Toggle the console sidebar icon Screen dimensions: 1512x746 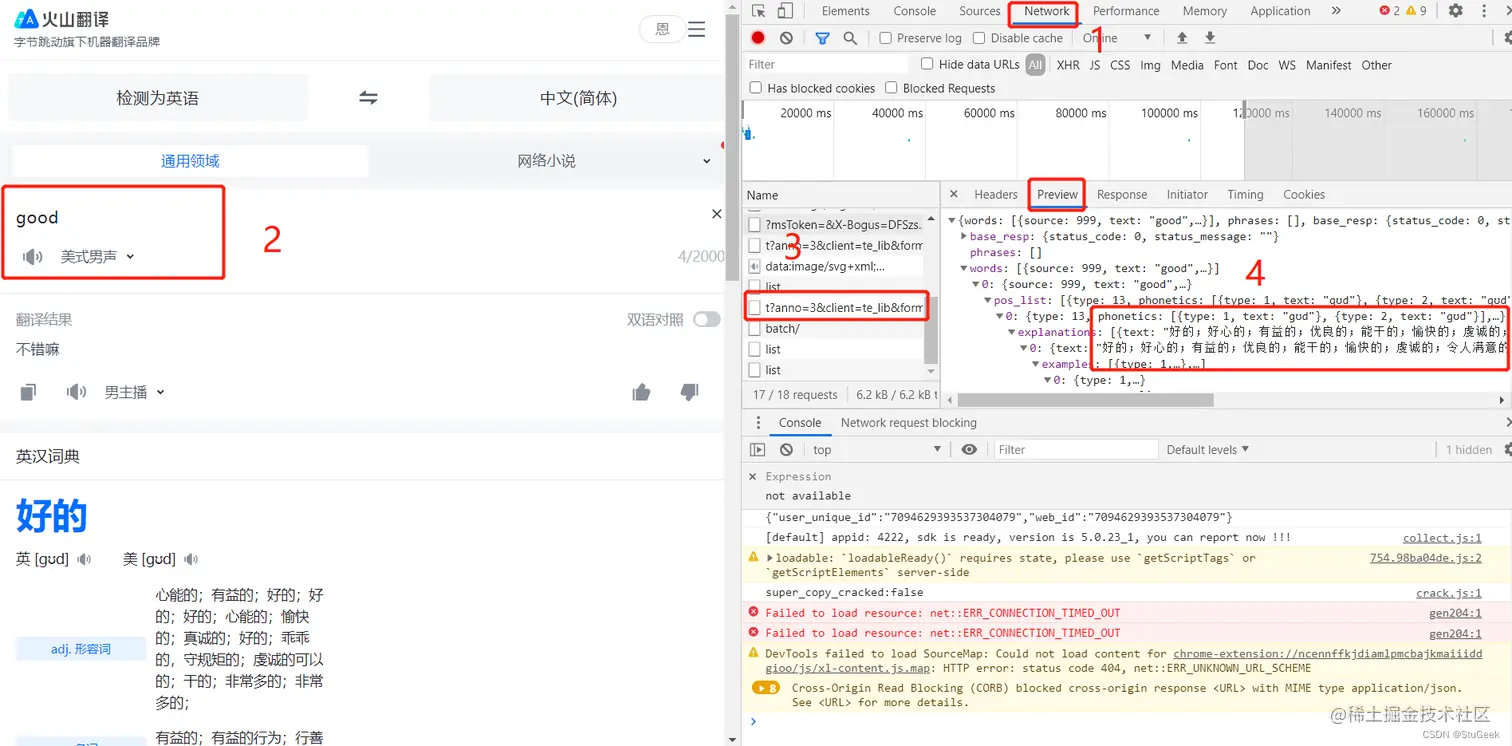coord(758,450)
